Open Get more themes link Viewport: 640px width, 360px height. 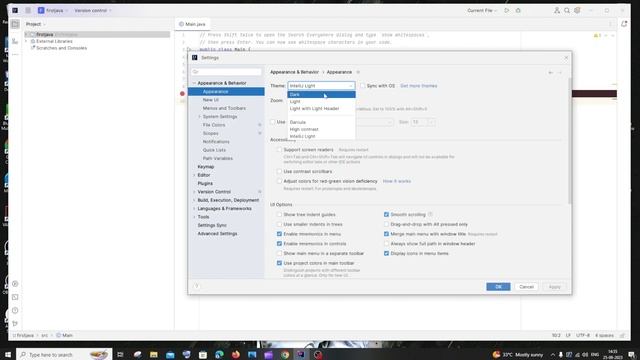point(418,86)
